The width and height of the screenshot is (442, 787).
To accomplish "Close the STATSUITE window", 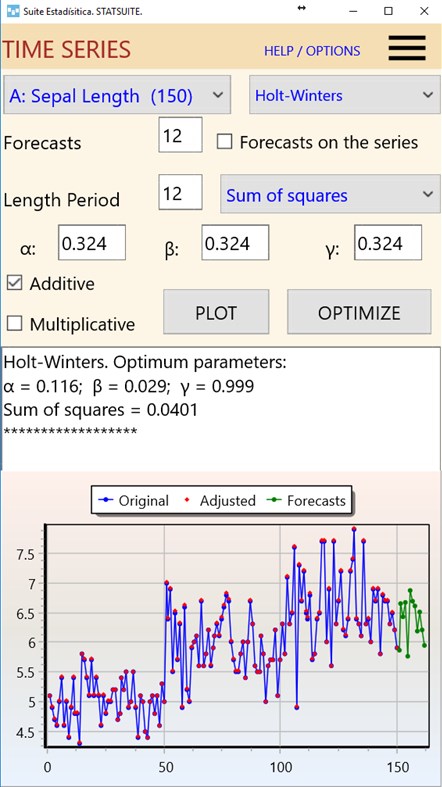I will tap(424, 12).
